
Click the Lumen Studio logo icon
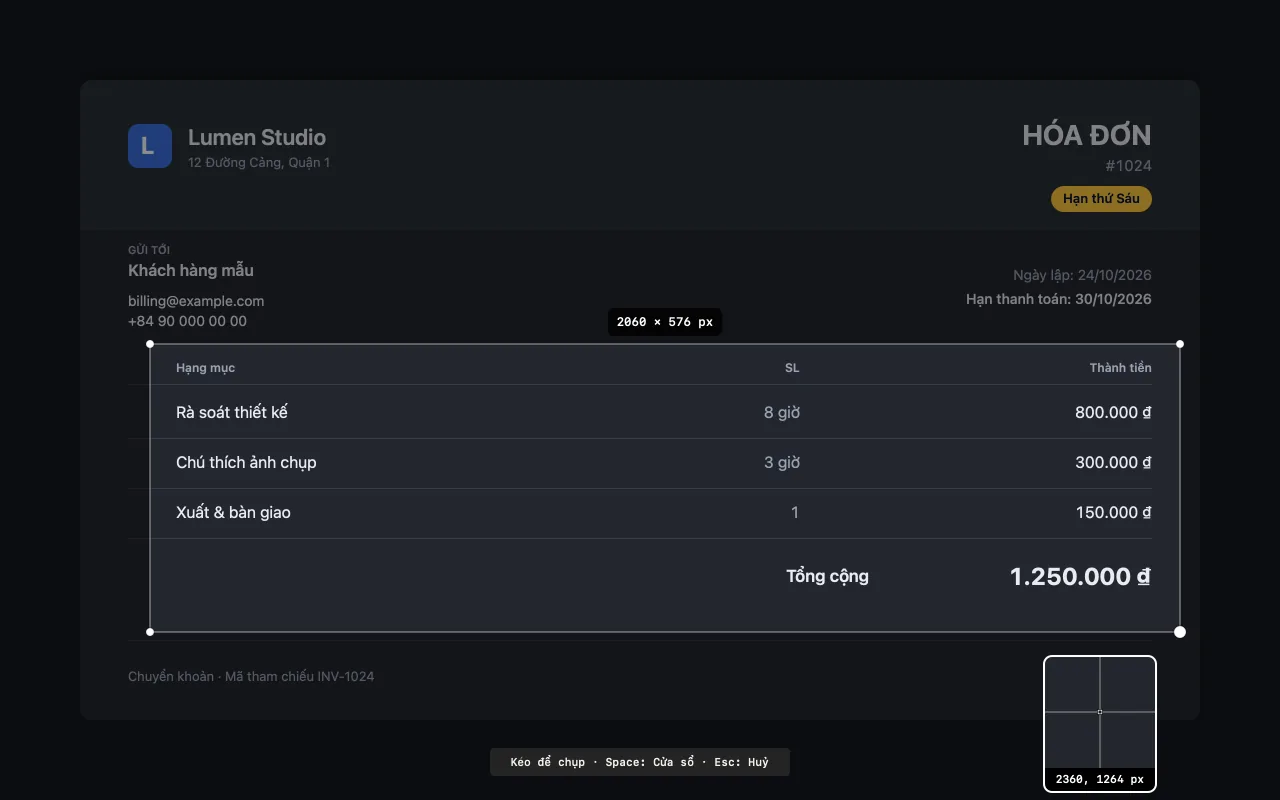(150, 146)
